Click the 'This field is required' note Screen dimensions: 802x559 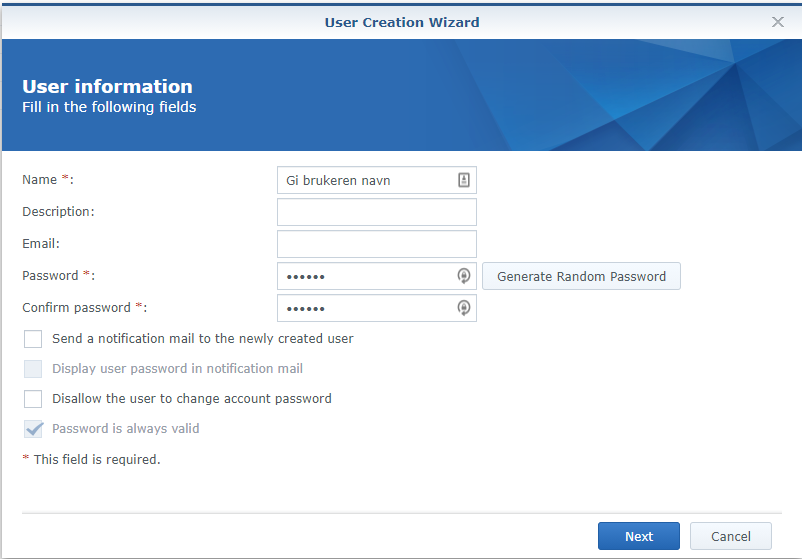coord(91,460)
